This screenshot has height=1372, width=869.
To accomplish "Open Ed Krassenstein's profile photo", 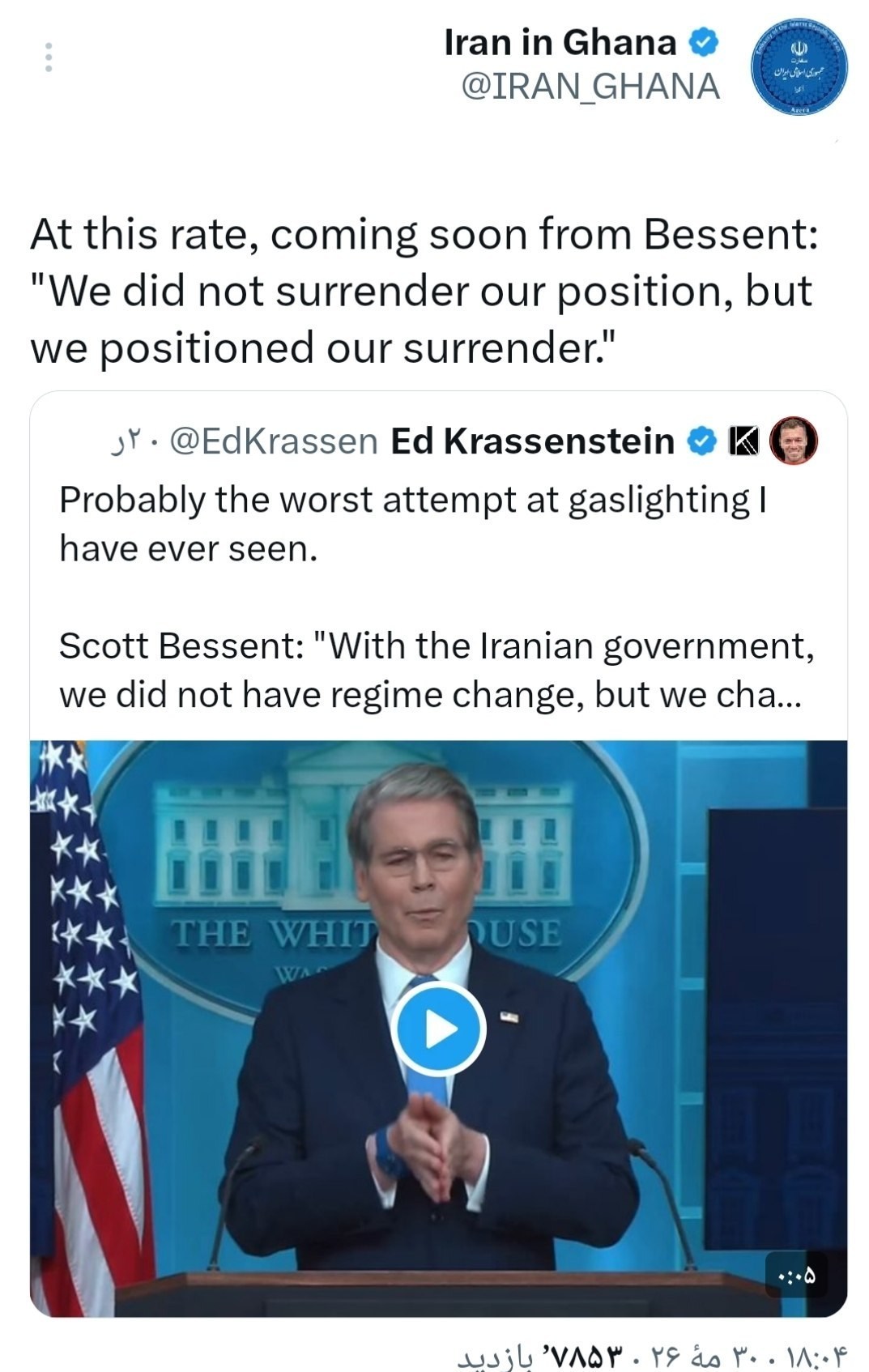I will click(793, 441).
